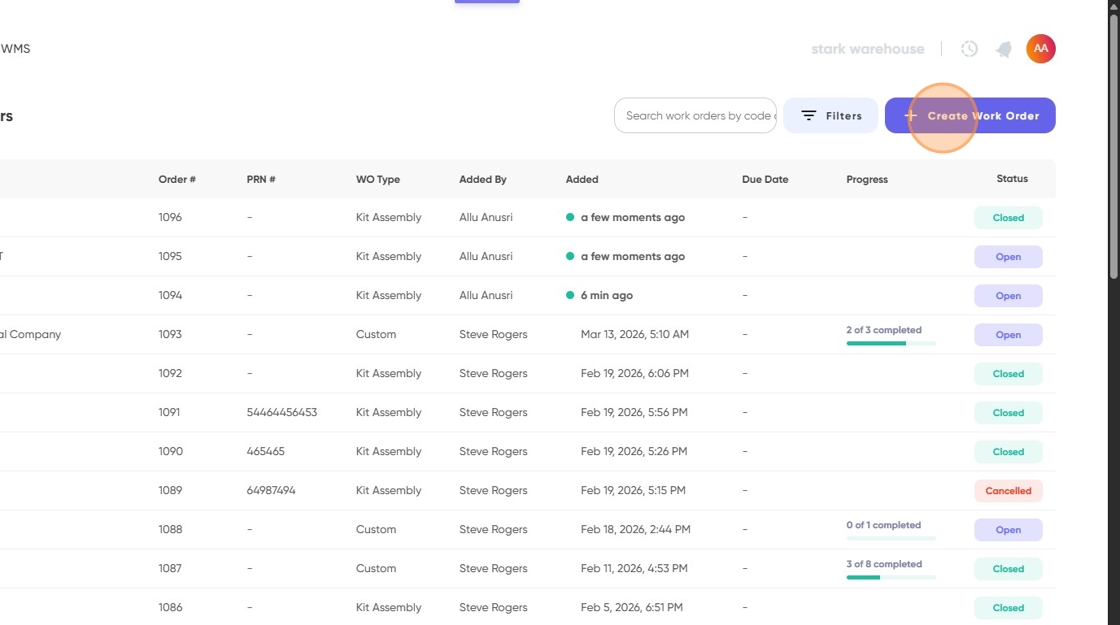Open the notifications bell
This screenshot has height=625, width=1120.
[1004, 49]
